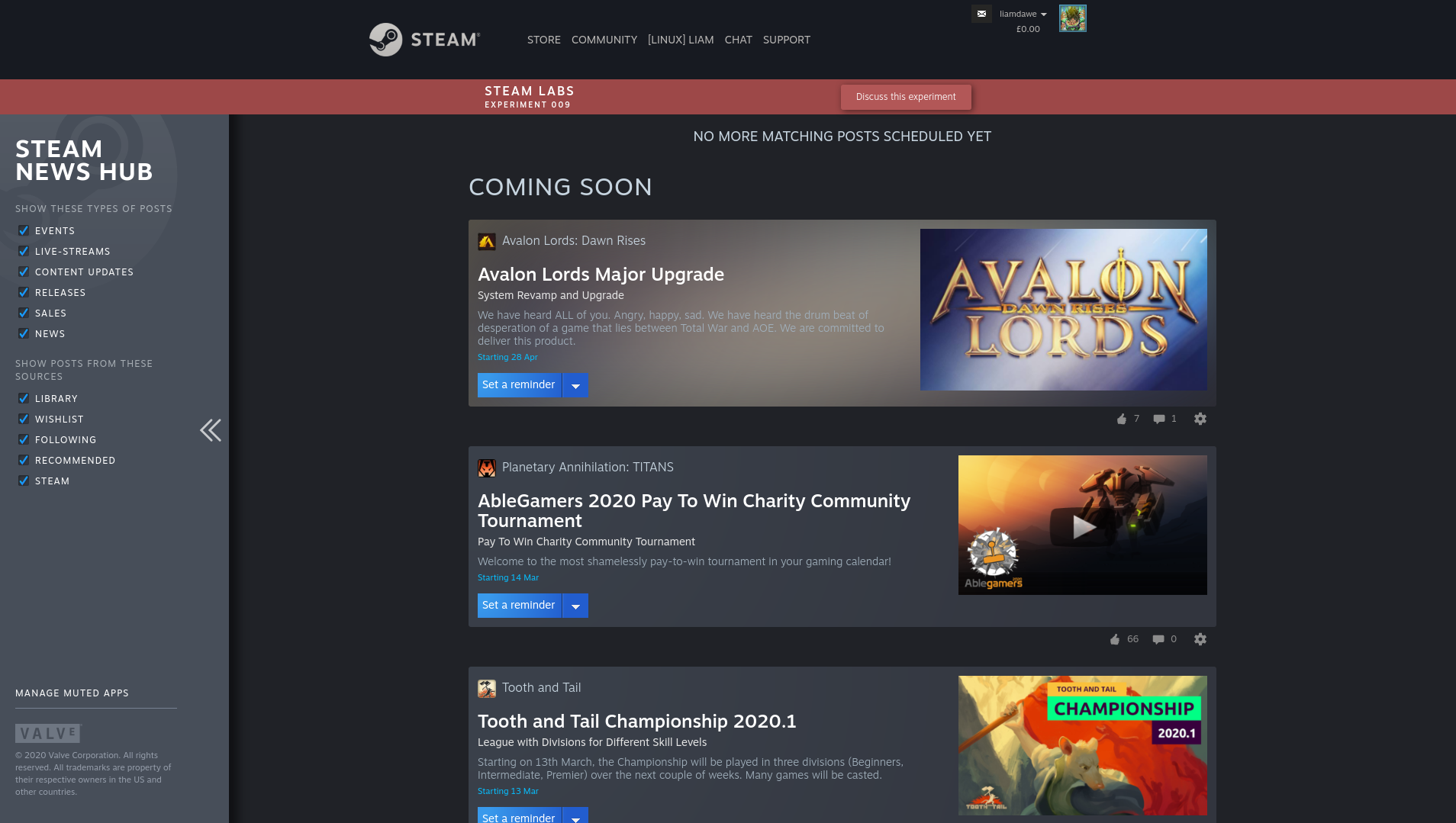Open Tooth and Tail Championship 2020.1 headline
Image resolution: width=1456 pixels, height=823 pixels.
[x=637, y=722]
